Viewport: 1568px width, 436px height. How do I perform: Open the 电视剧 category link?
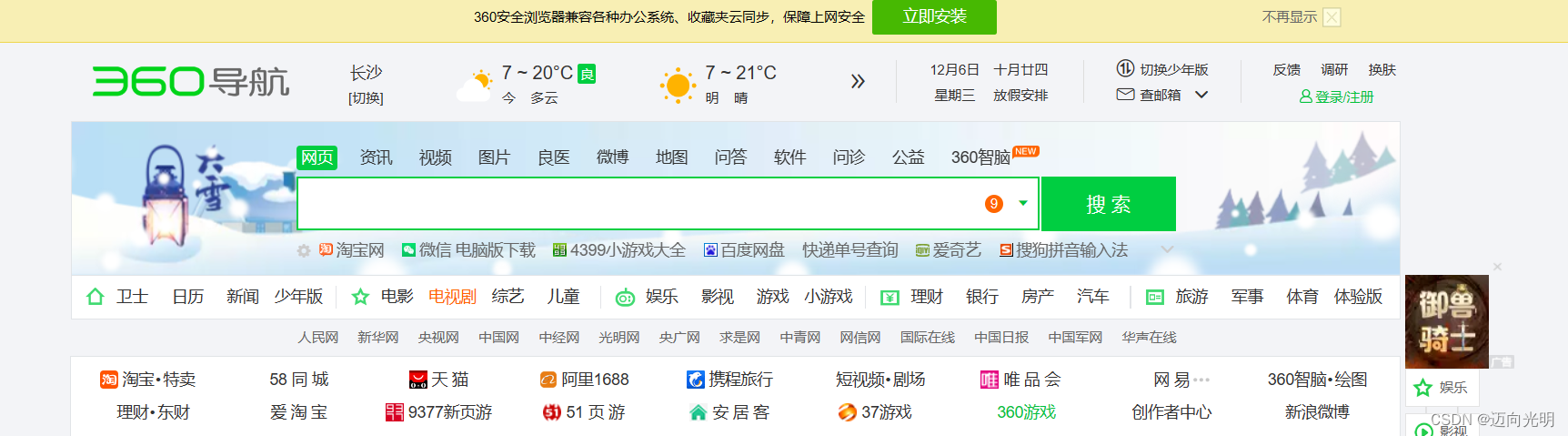(452, 297)
